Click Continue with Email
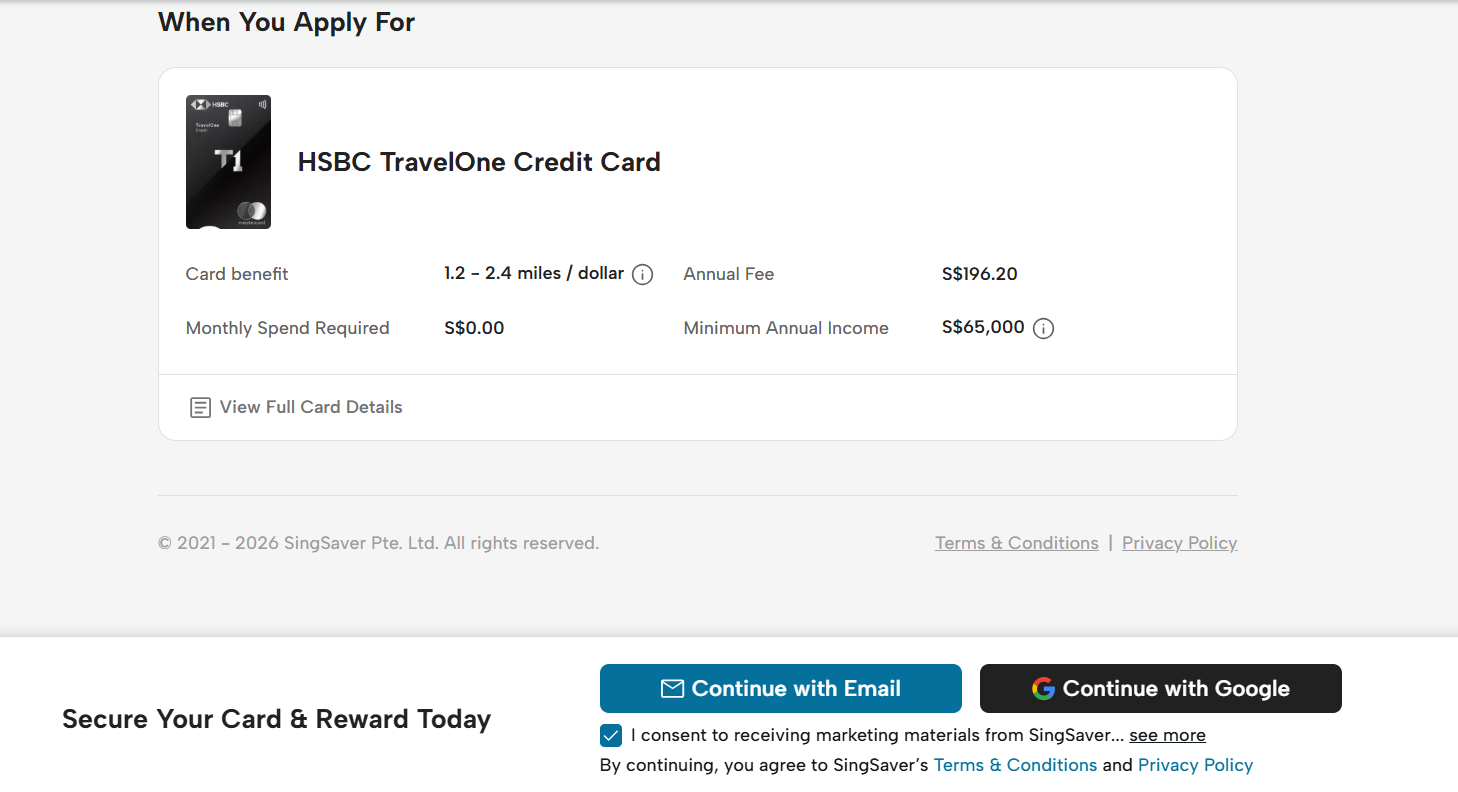The image size is (1458, 792). 780,688
